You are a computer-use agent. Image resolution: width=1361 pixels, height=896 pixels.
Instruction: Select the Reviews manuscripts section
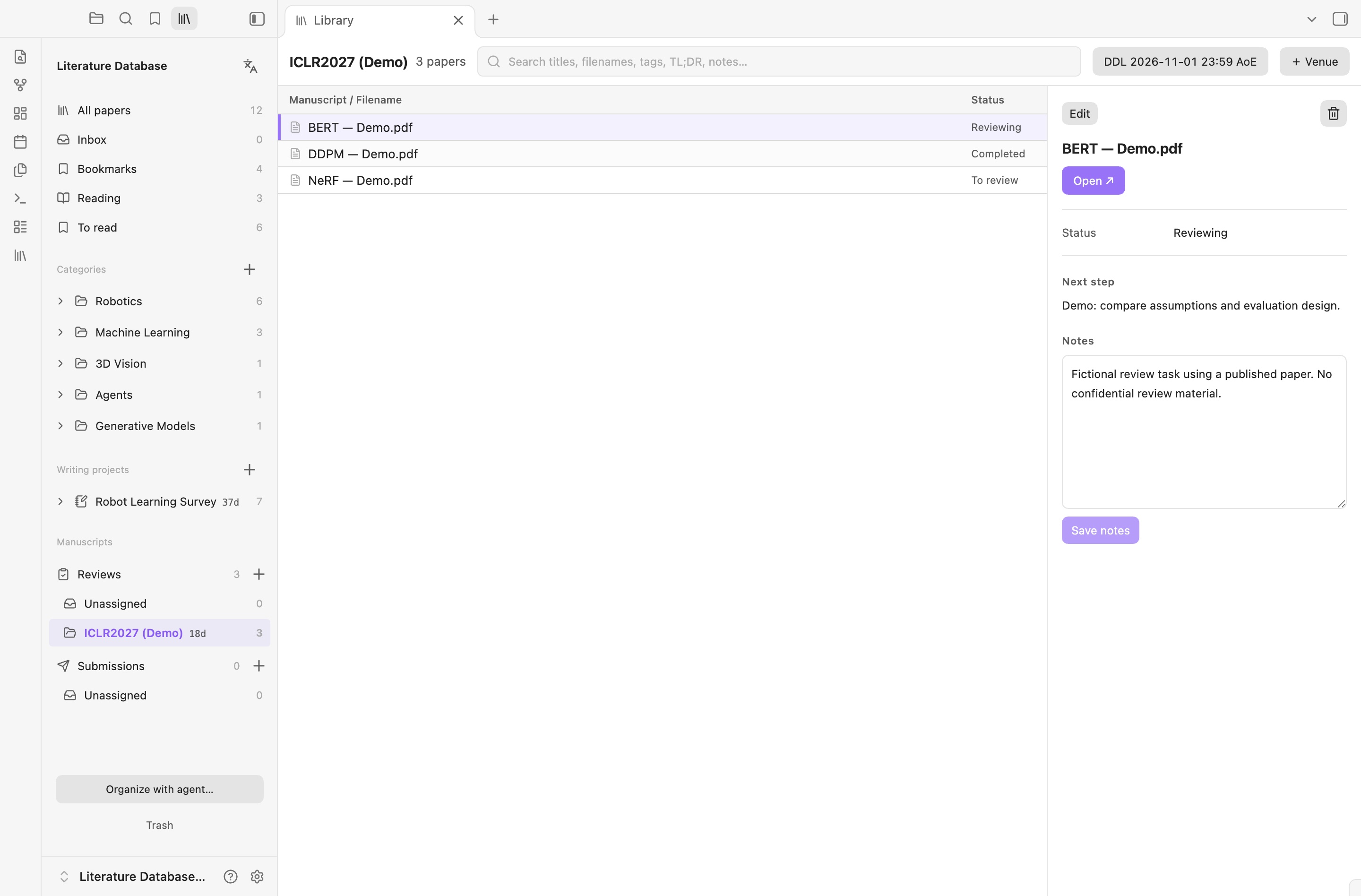pos(149,574)
